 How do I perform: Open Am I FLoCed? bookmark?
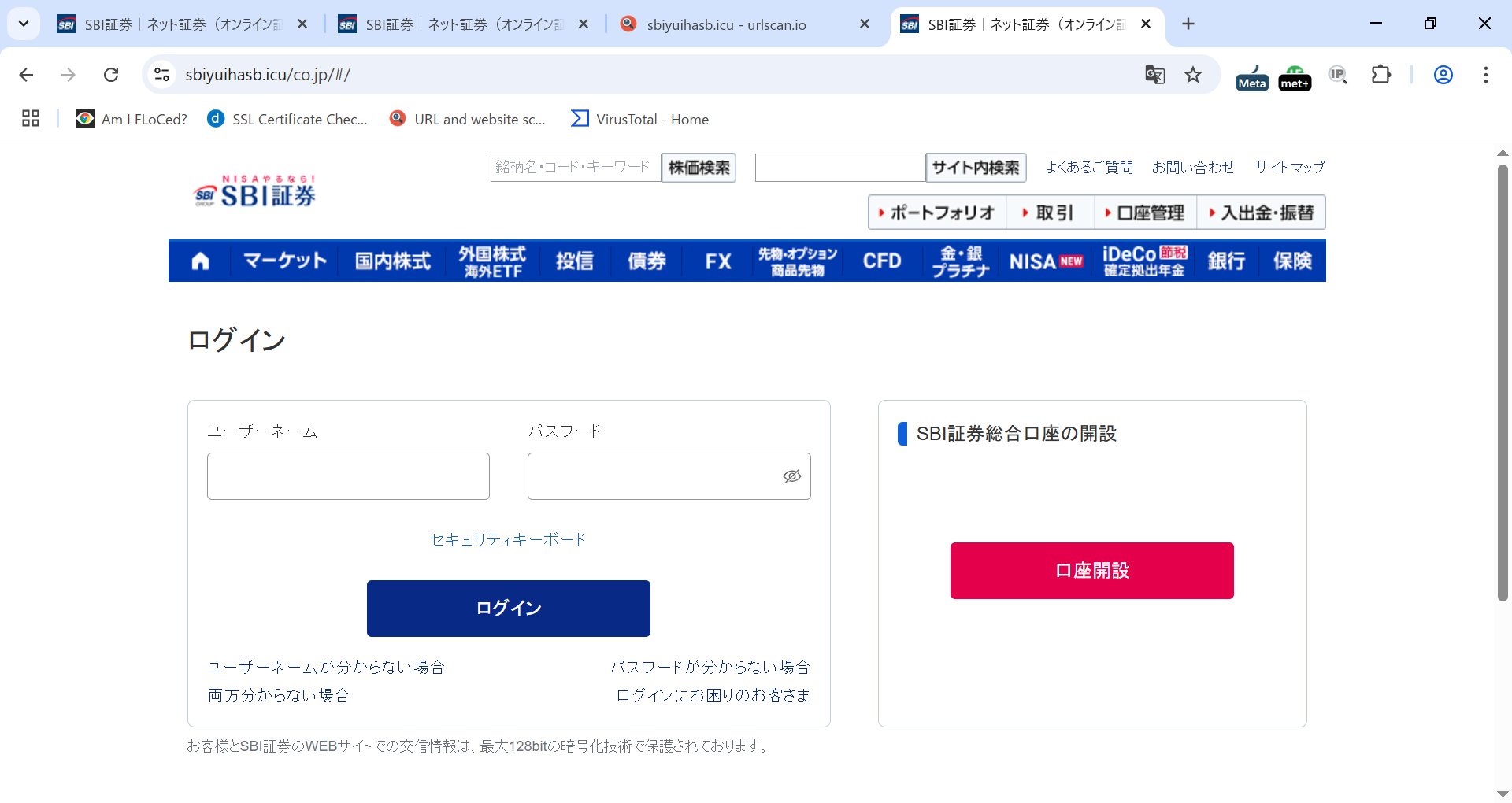(132, 119)
